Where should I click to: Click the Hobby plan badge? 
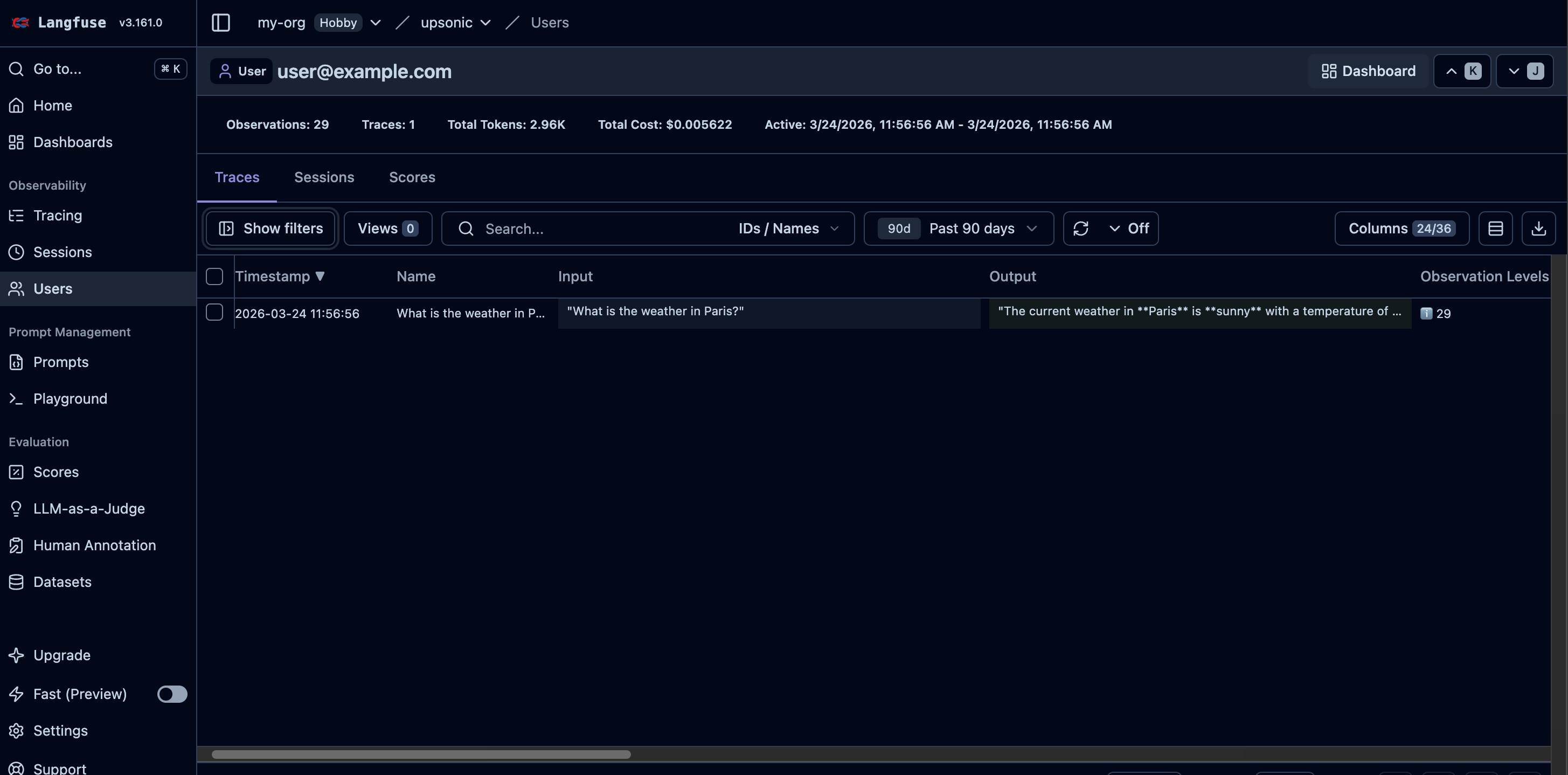[x=338, y=23]
